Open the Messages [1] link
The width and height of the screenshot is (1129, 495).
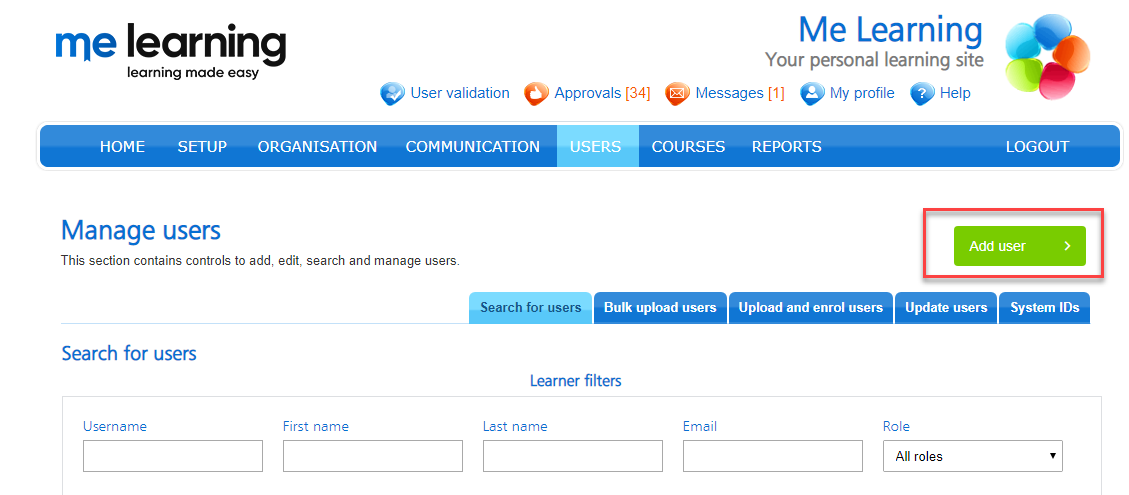[x=739, y=93]
